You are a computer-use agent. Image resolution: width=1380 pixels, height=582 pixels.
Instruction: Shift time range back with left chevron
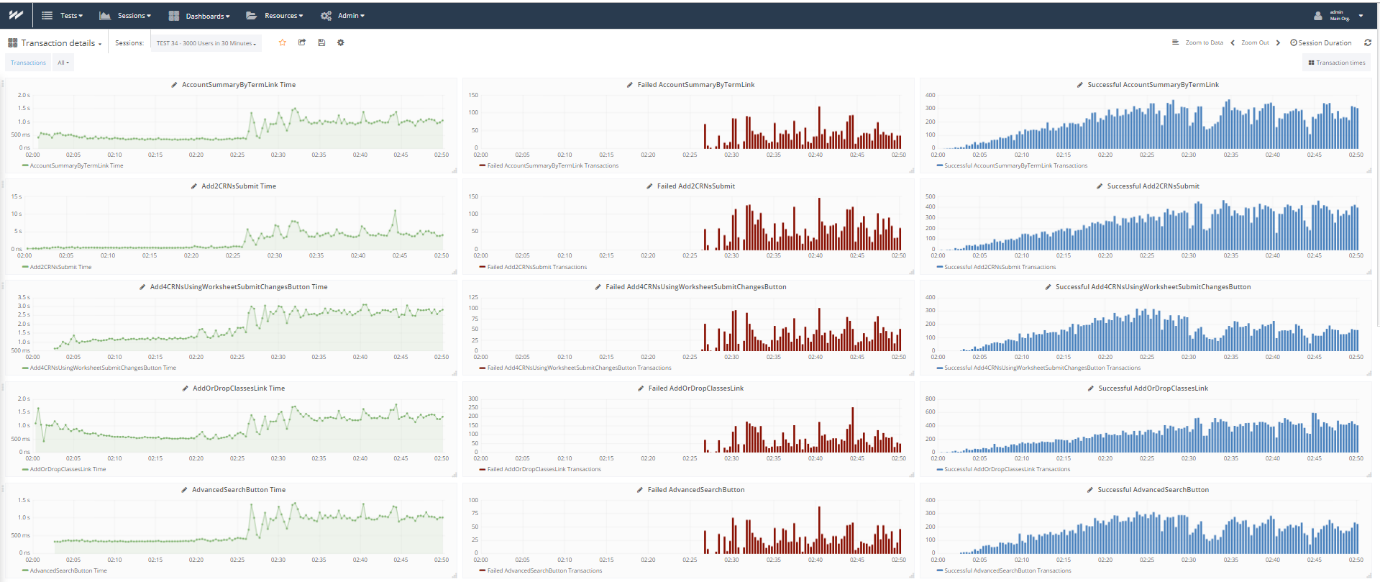click(x=1232, y=43)
